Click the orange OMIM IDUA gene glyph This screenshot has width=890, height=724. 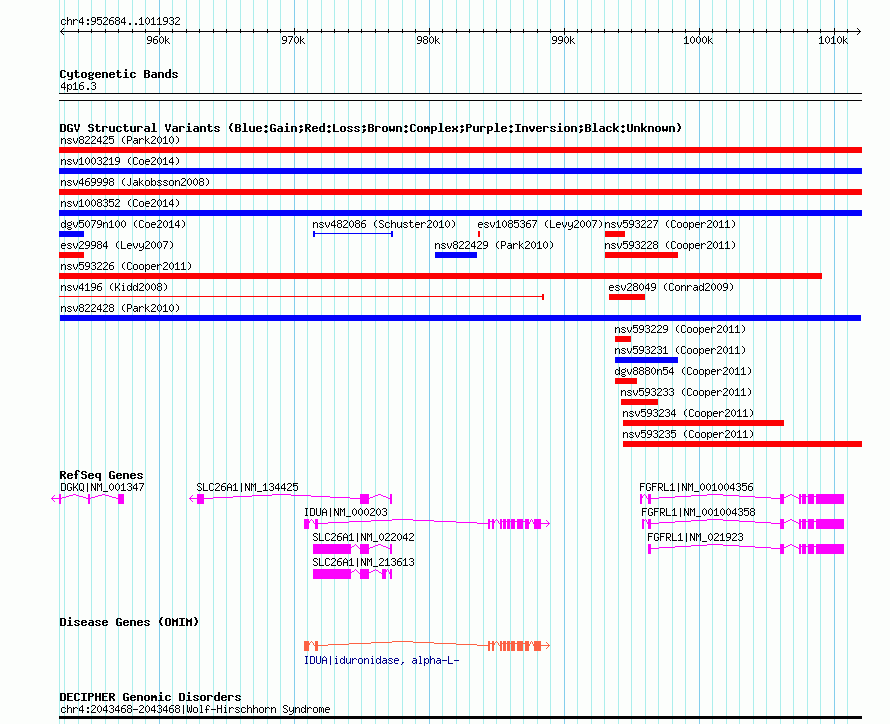pyautogui.click(x=427, y=646)
